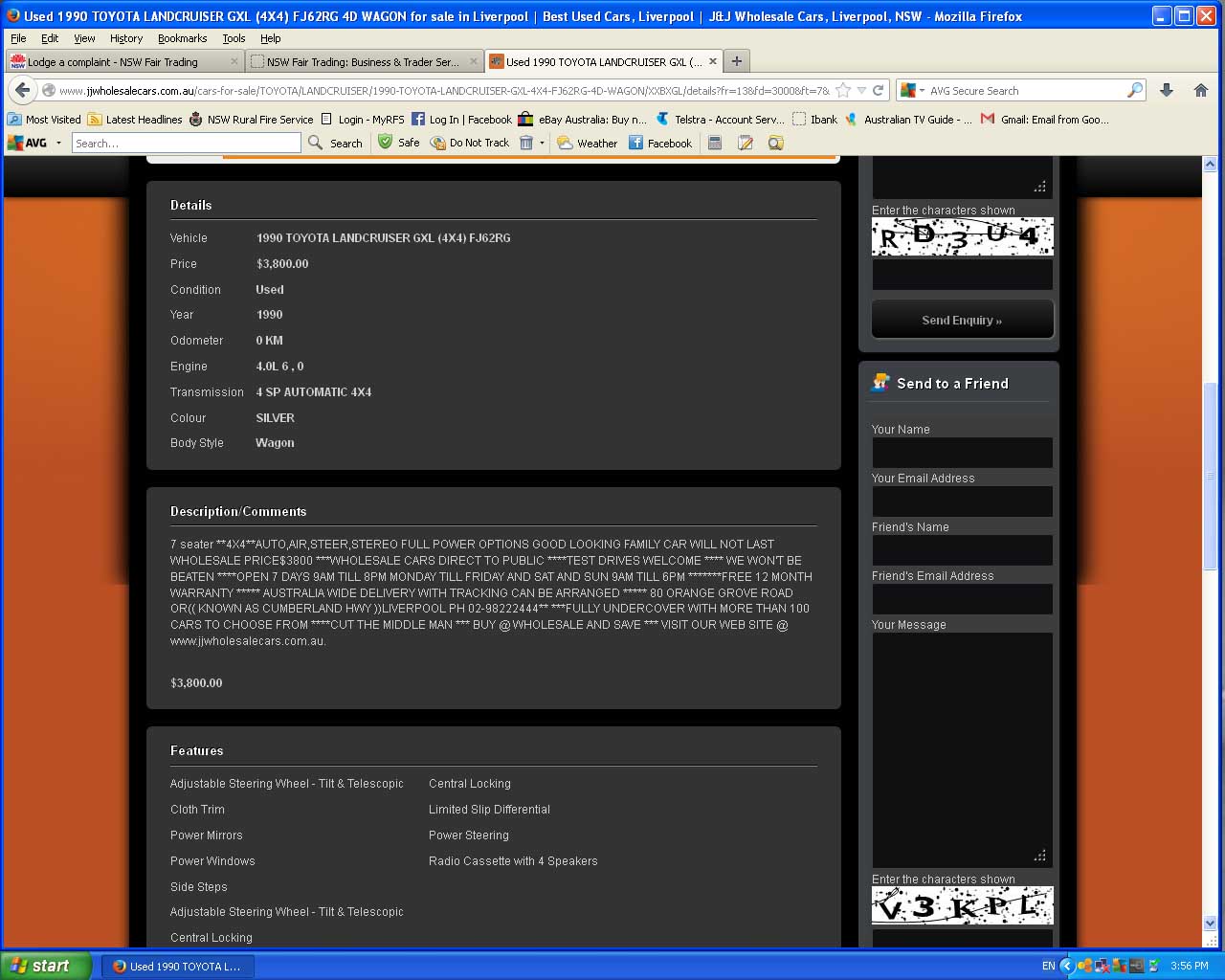Open a new tab with the plus button
1225x980 pixels.
pos(736,61)
